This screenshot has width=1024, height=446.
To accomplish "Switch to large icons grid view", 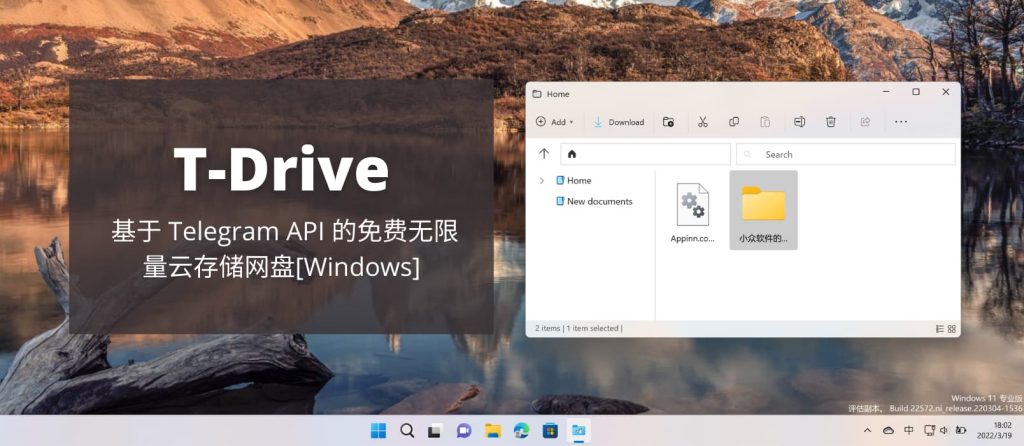I will [x=952, y=328].
